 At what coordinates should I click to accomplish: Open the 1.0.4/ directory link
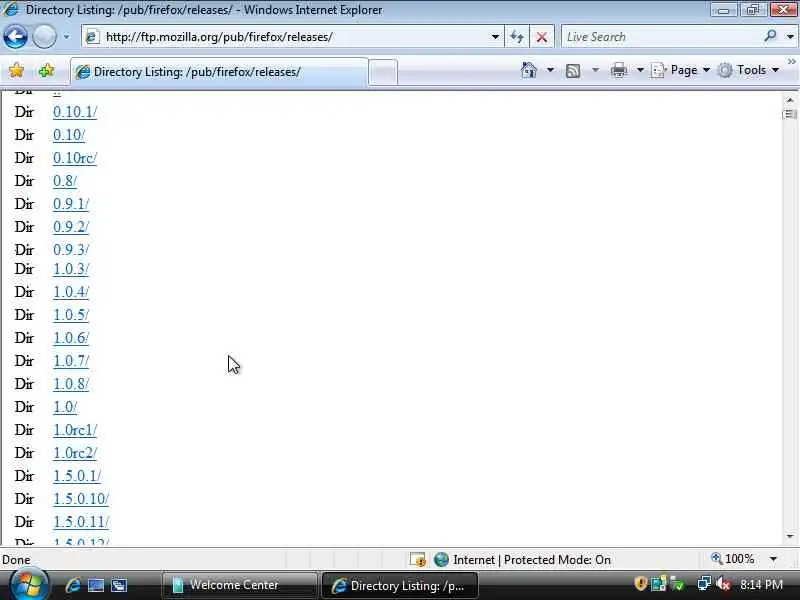click(x=71, y=292)
